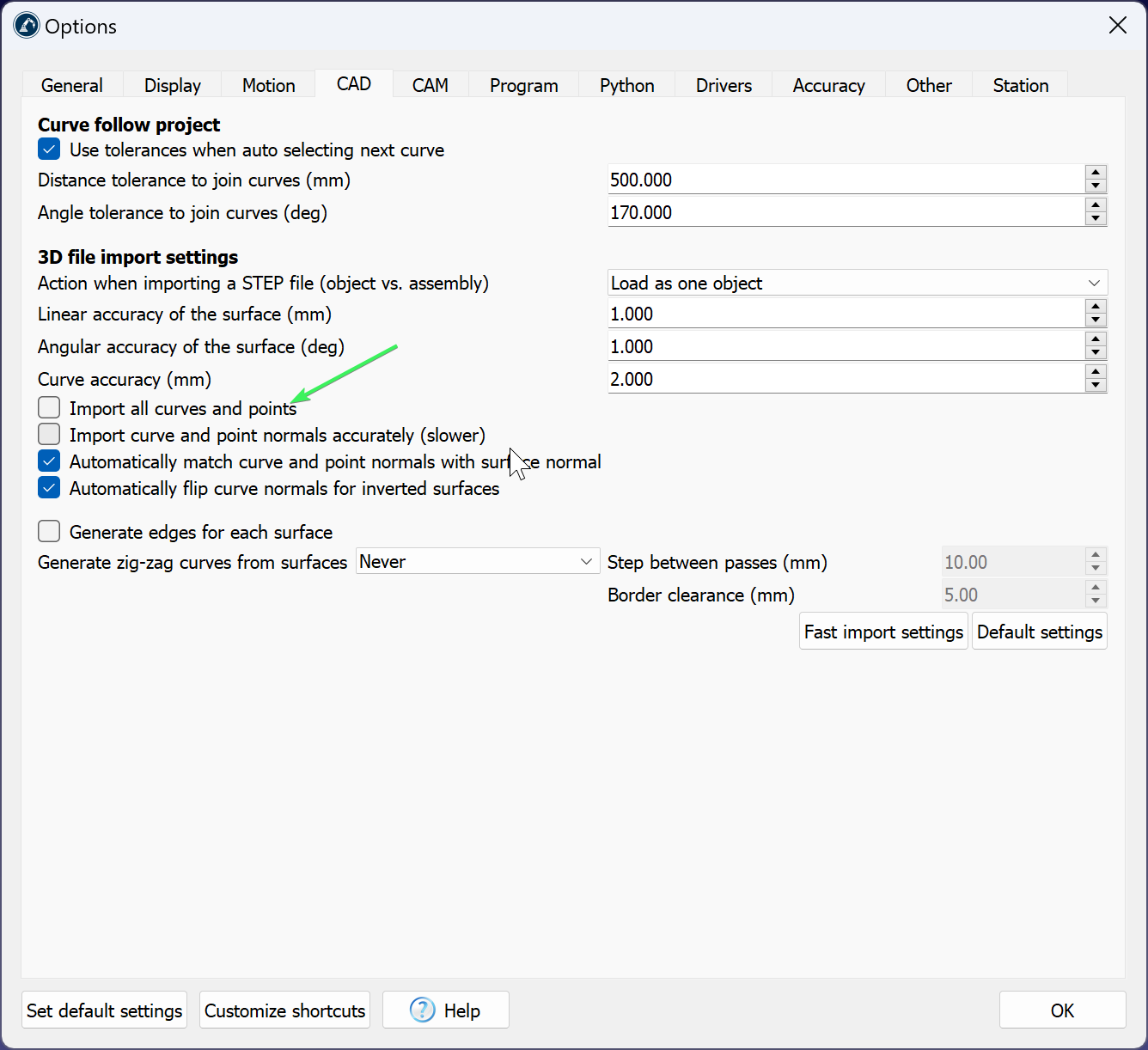Disable Use tolerances when auto selecting

[x=50, y=150]
